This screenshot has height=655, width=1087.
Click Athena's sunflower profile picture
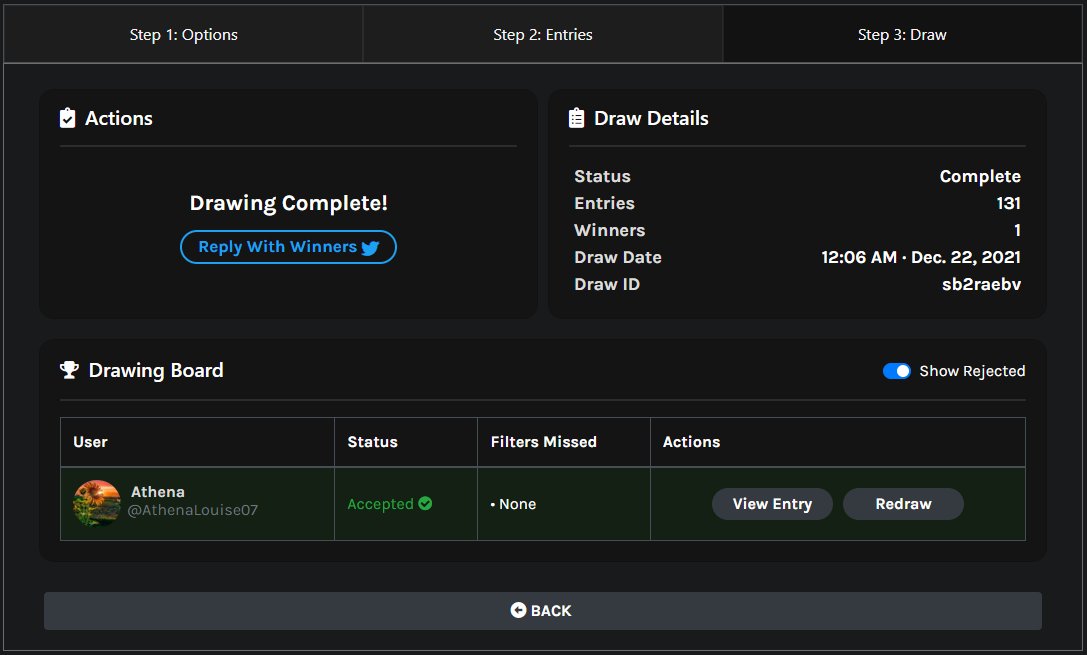tap(97, 503)
